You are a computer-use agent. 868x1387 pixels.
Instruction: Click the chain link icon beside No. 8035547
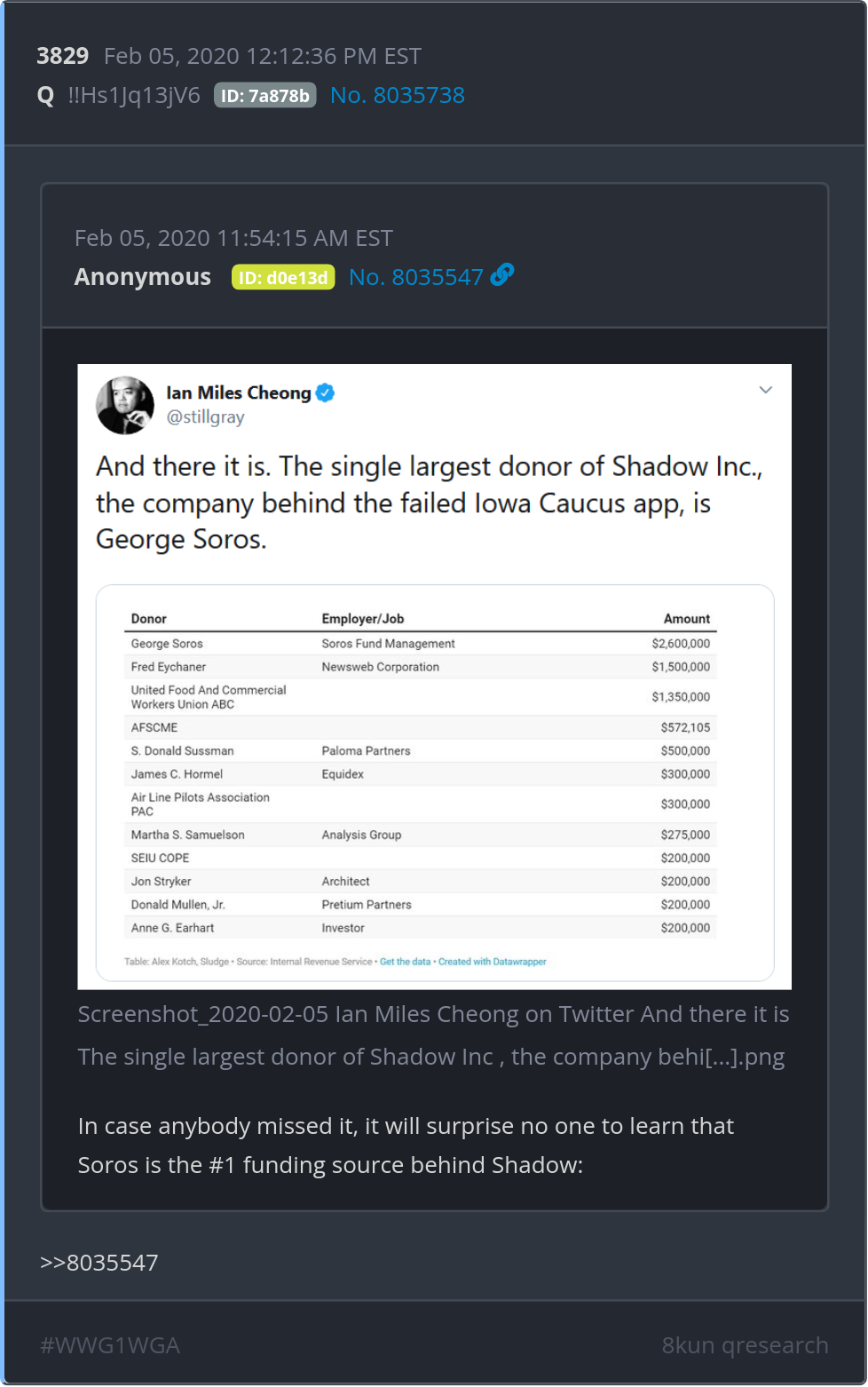[502, 275]
